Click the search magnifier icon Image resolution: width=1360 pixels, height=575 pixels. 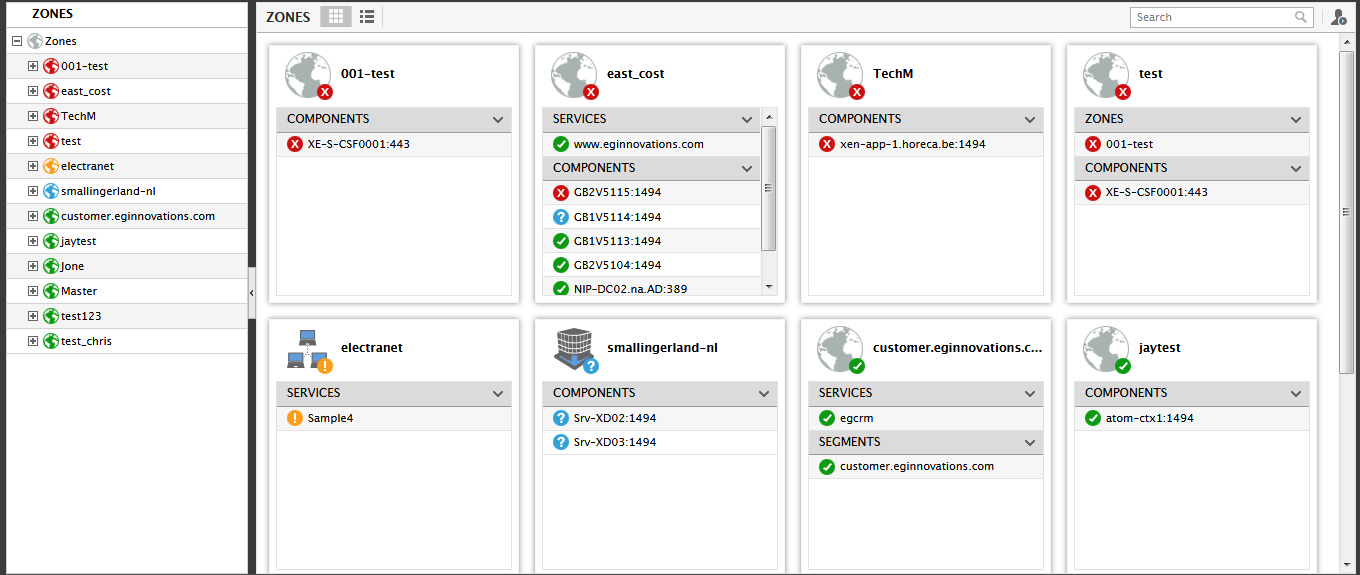tap(1301, 17)
